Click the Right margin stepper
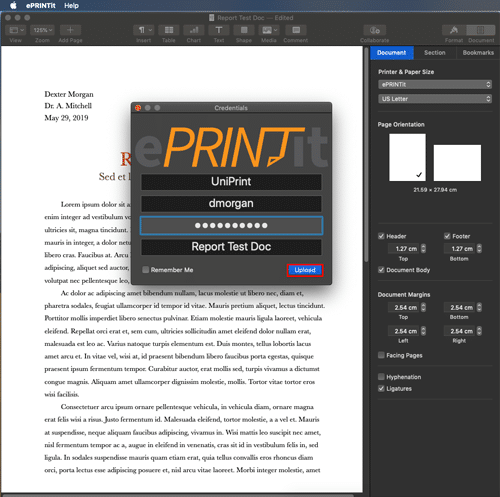Viewport: 500px width, 497px height. tap(479, 331)
